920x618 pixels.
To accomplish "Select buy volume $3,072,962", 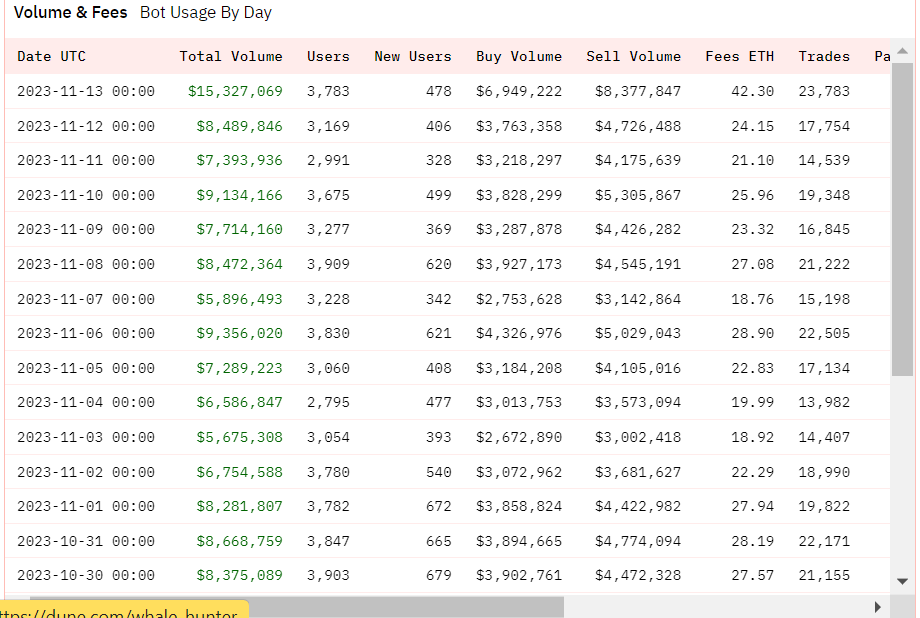I will click(519, 472).
